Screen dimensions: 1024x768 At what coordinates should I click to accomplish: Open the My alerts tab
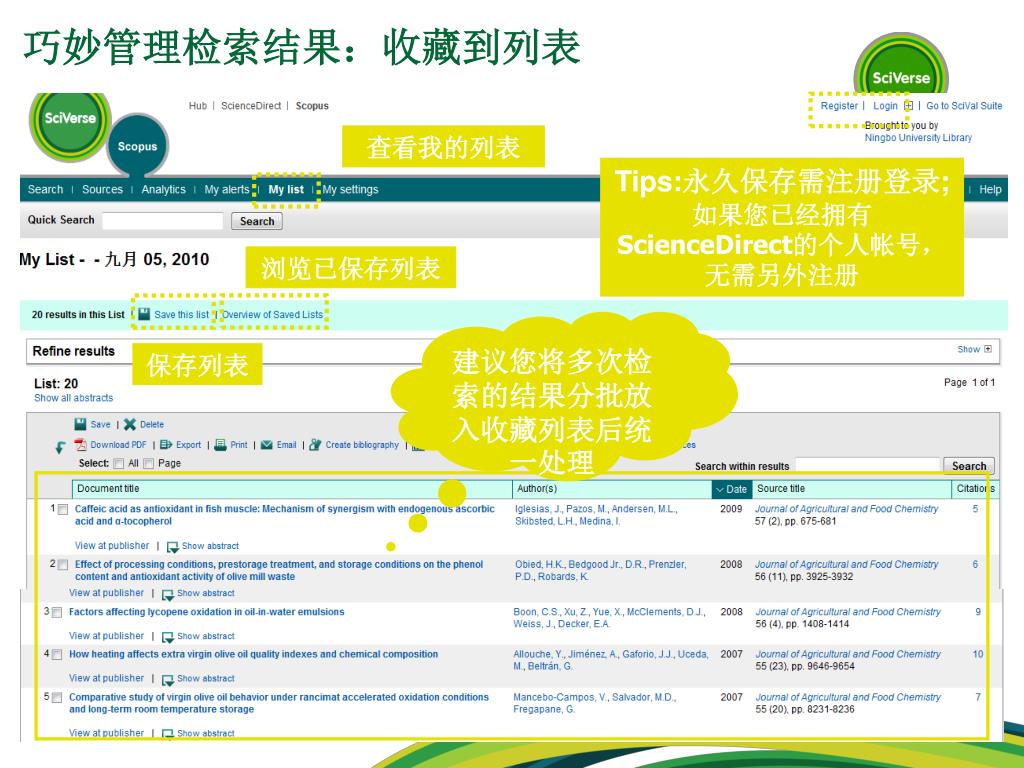point(227,189)
